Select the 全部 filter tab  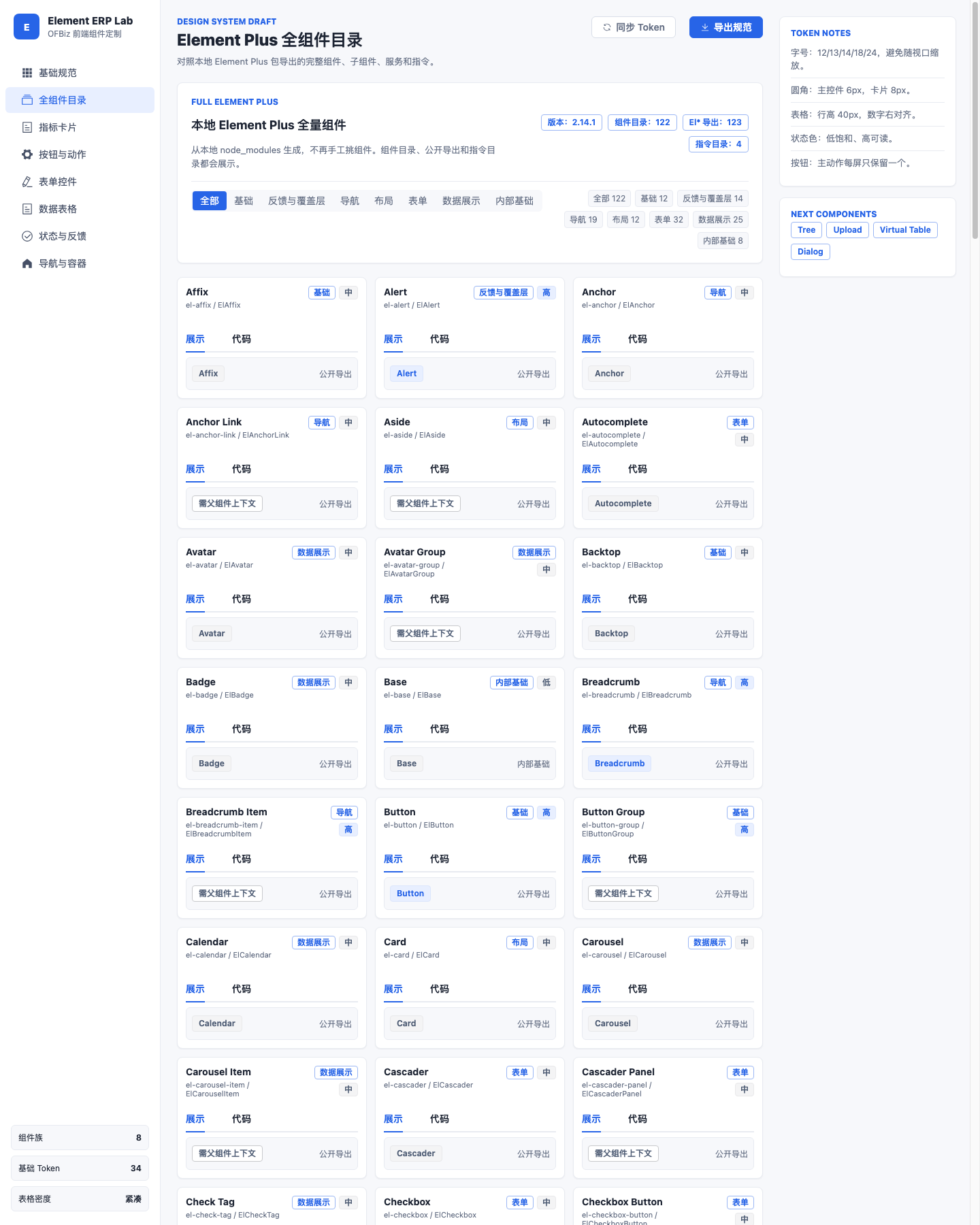[x=210, y=201]
